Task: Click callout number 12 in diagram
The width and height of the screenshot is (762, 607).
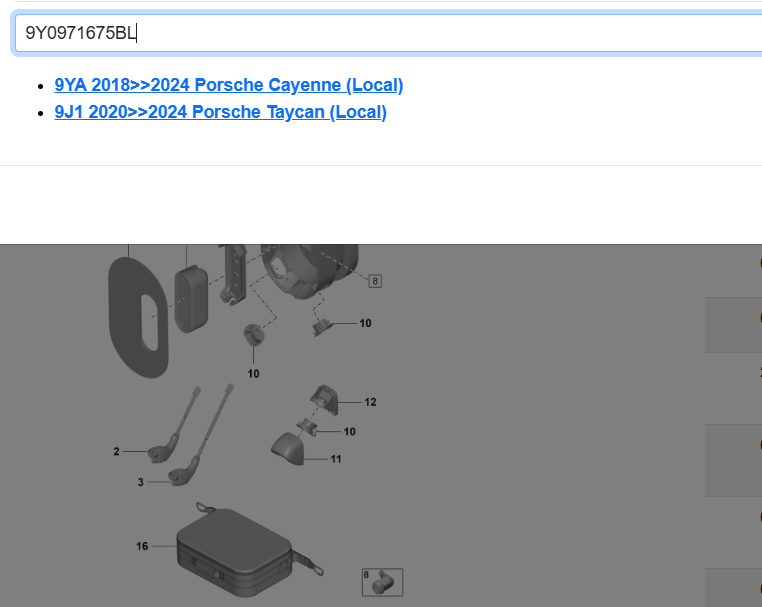Action: (x=370, y=402)
